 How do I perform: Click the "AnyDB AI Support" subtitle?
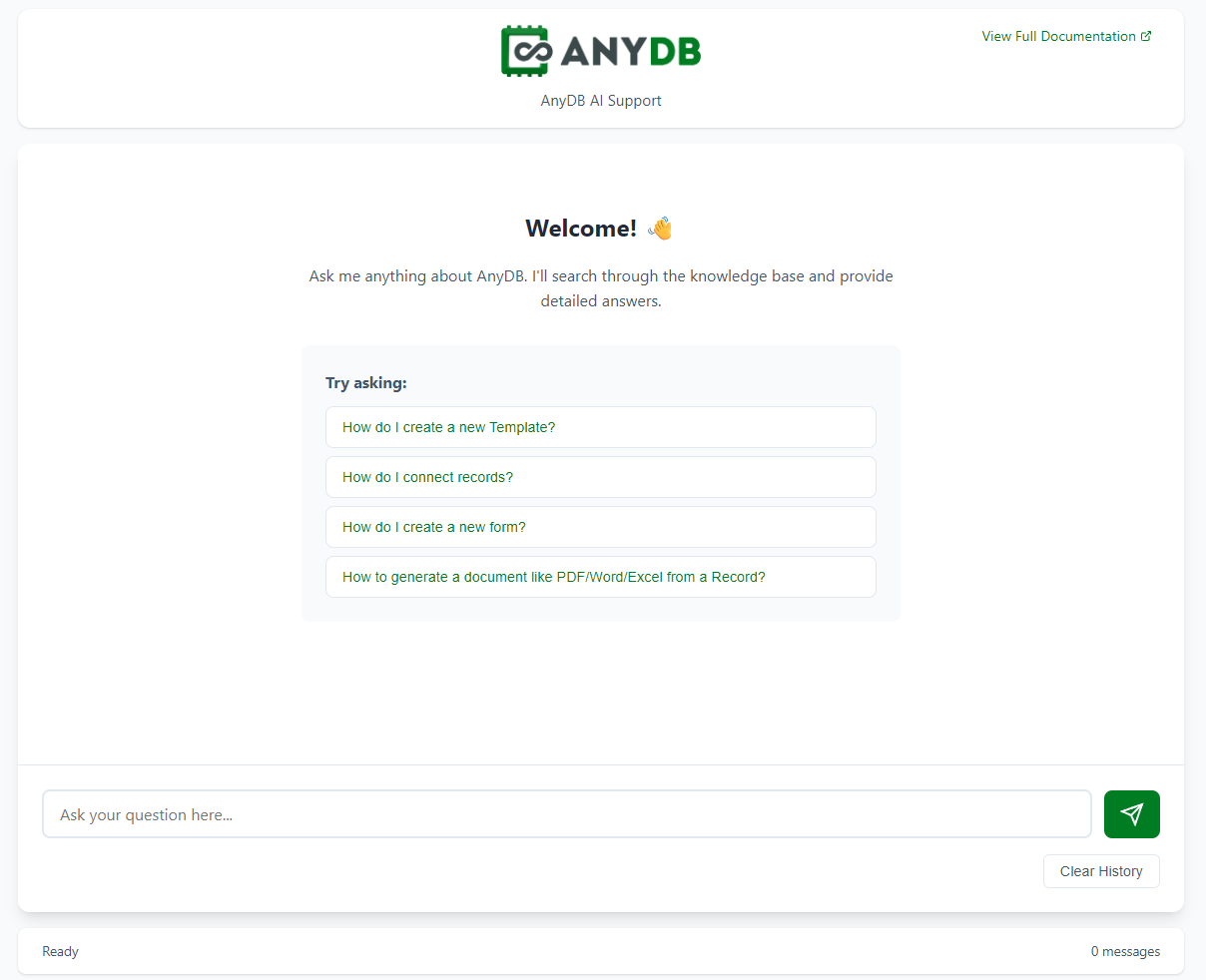(x=601, y=101)
